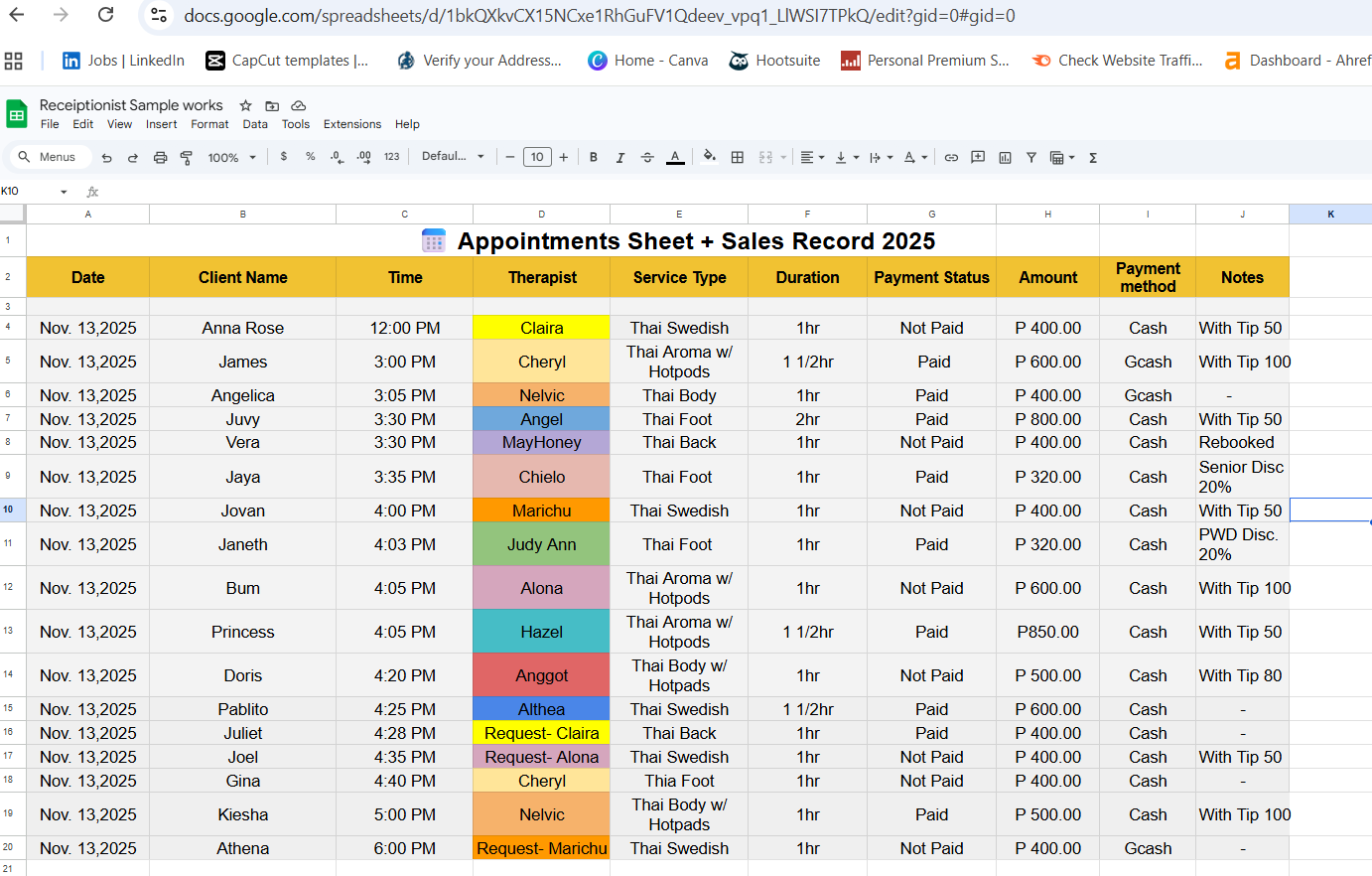Open the Extensions menu

pos(352,124)
